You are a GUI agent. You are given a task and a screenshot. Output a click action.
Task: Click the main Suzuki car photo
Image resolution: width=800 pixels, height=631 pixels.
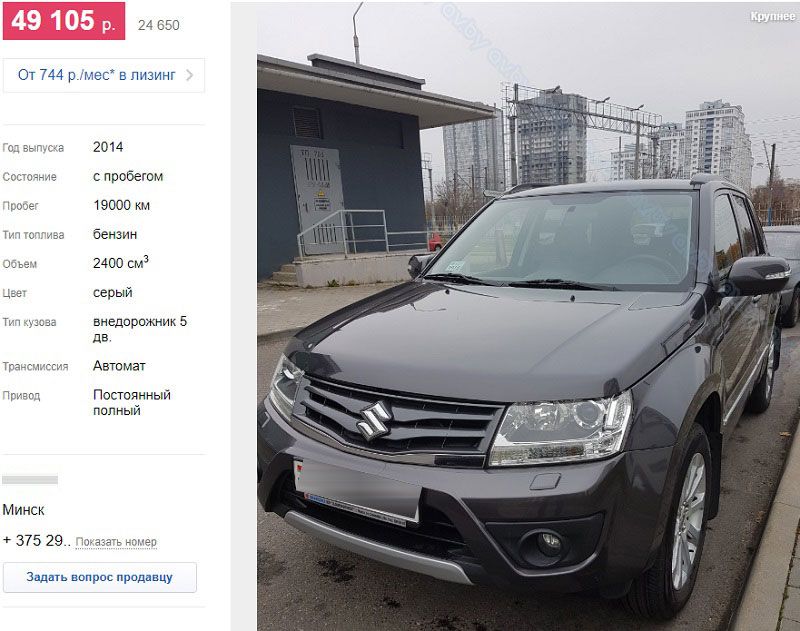tap(528, 316)
